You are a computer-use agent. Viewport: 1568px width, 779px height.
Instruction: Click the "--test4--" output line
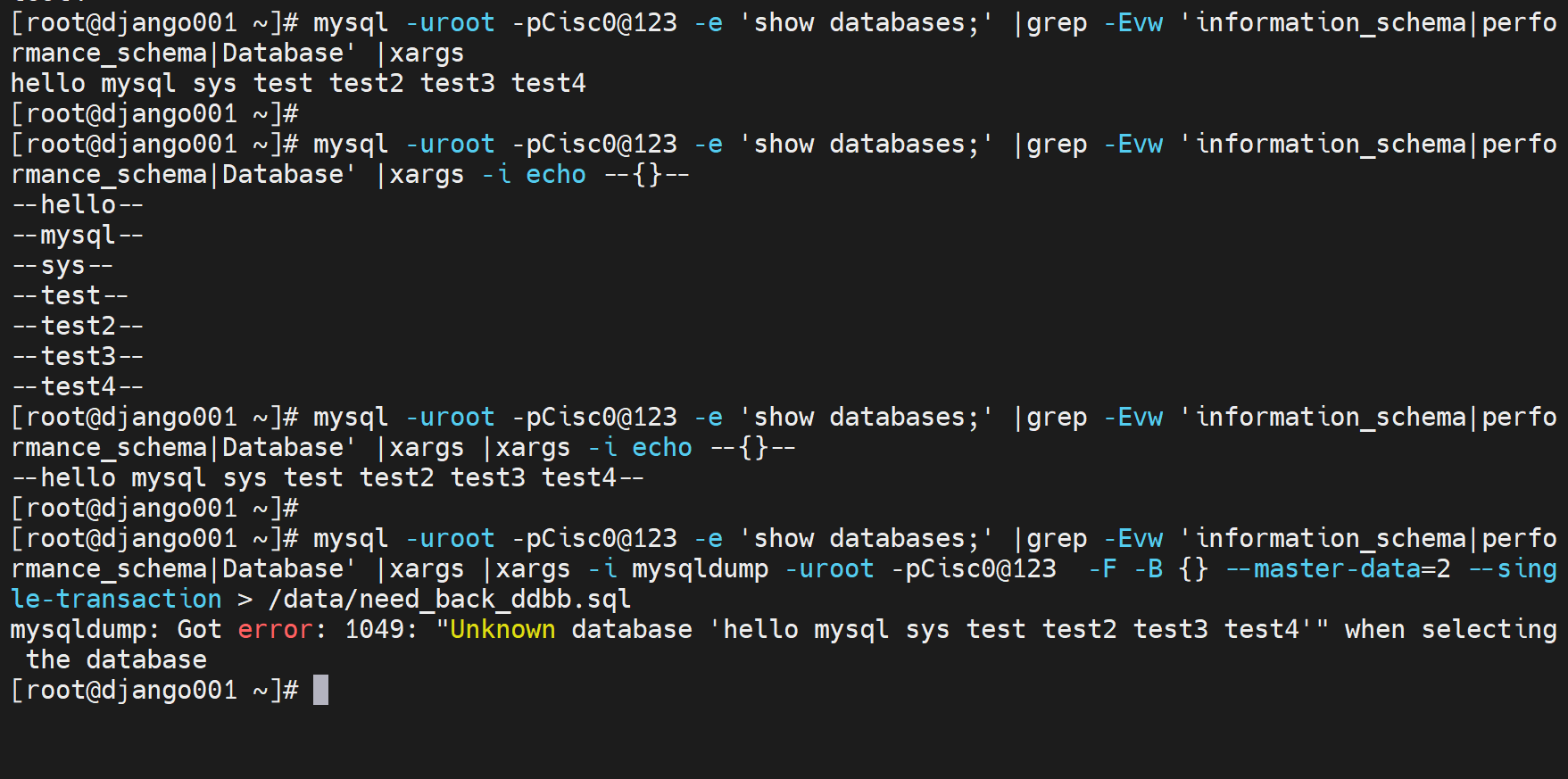click(x=78, y=387)
